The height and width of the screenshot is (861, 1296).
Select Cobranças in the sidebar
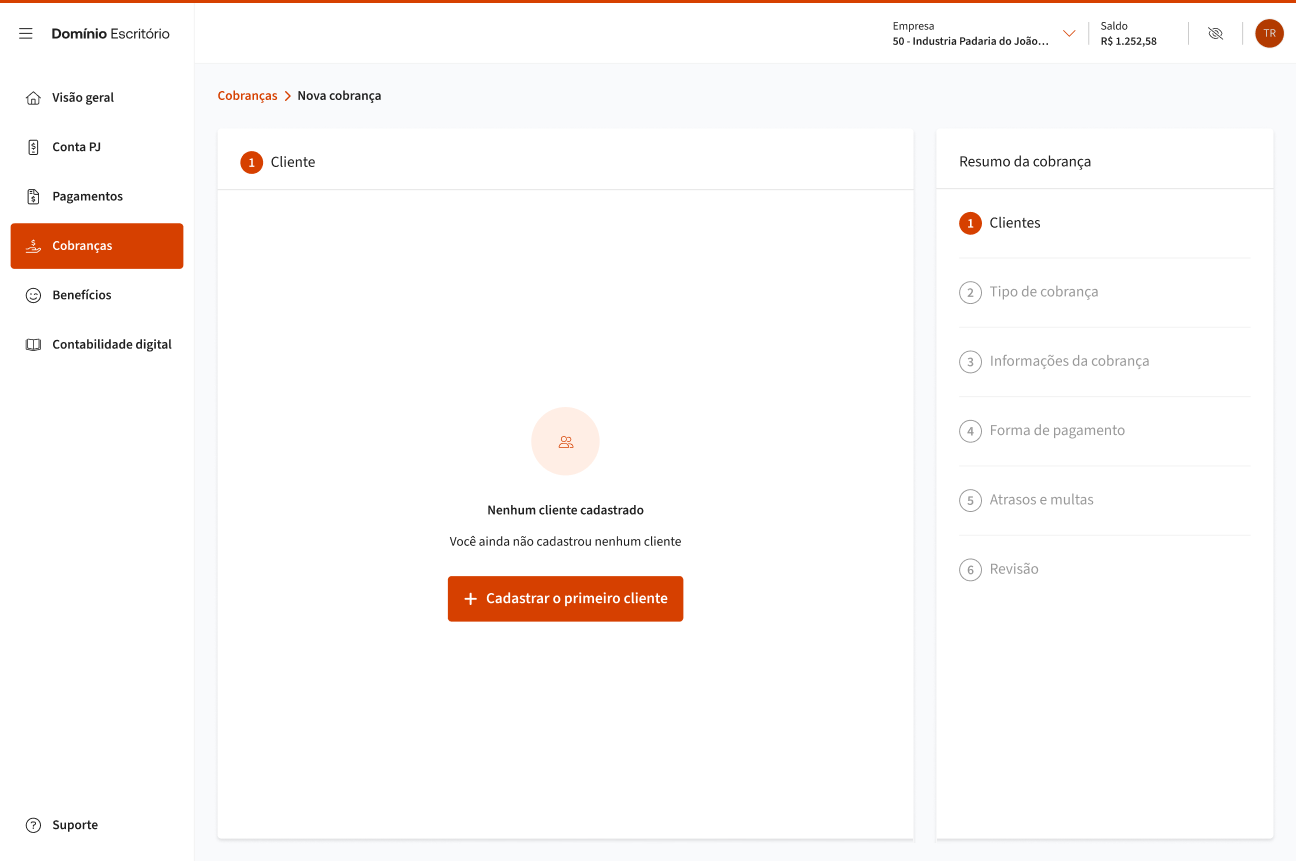click(97, 246)
